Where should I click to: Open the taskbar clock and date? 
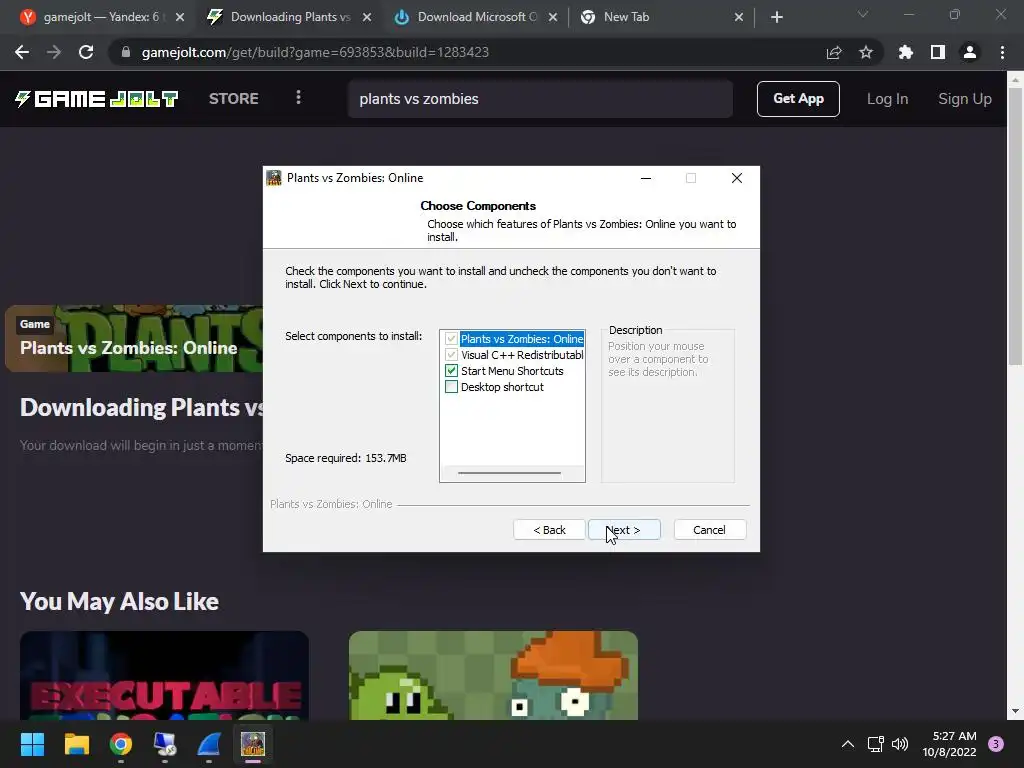[950, 744]
